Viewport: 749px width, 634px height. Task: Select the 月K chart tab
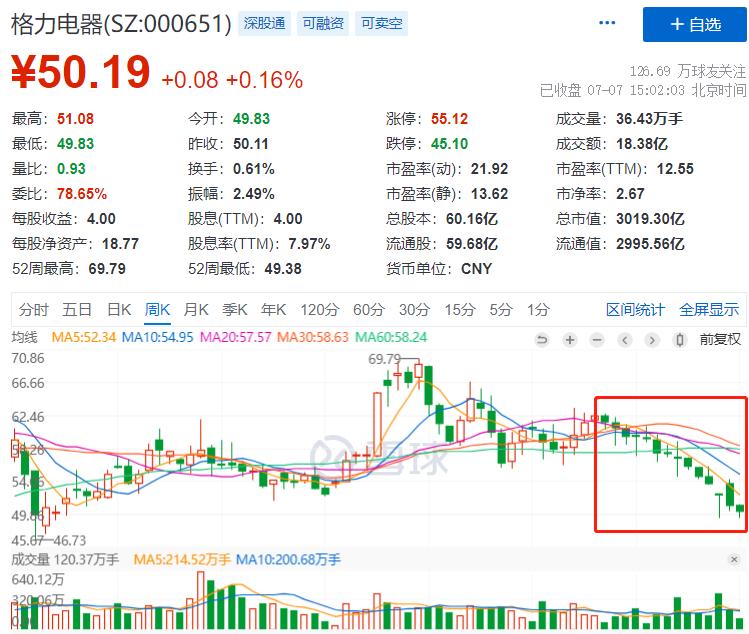pyautogui.click(x=196, y=310)
